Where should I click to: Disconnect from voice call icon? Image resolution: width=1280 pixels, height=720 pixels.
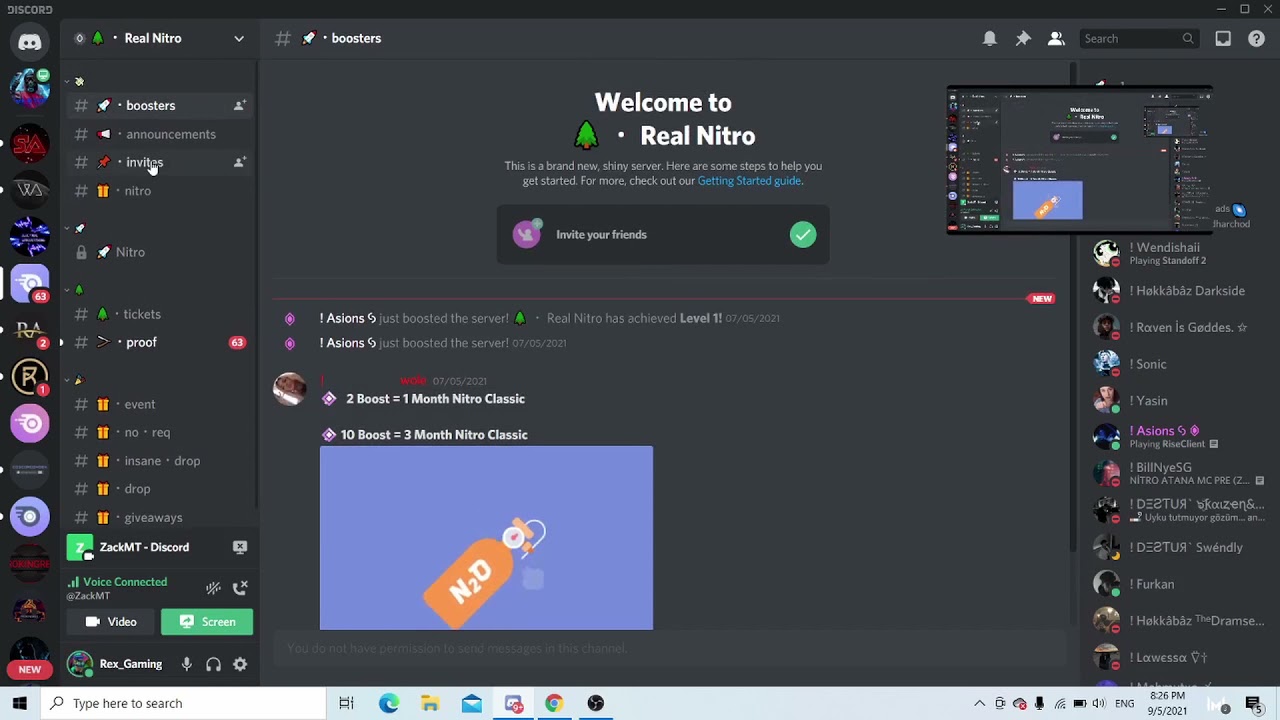(240, 588)
